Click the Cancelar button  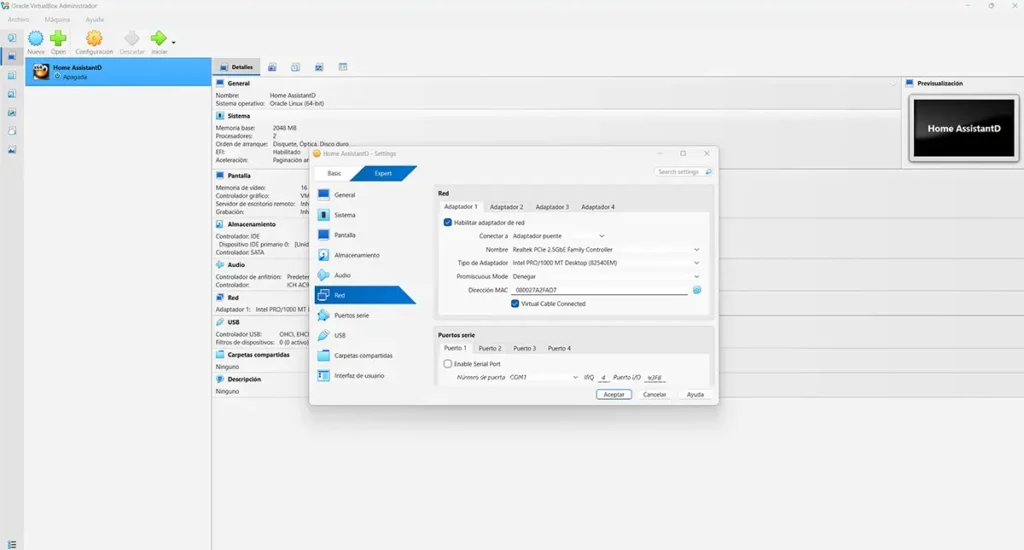654,395
